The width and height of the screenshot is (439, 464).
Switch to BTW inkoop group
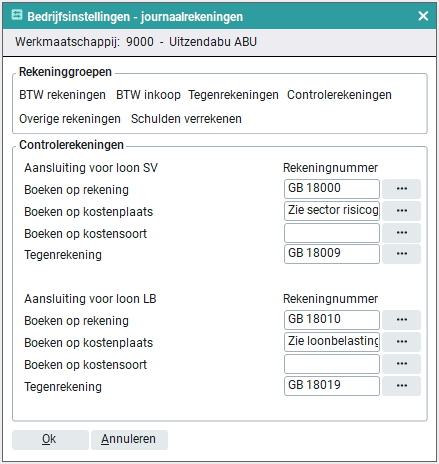click(148, 95)
